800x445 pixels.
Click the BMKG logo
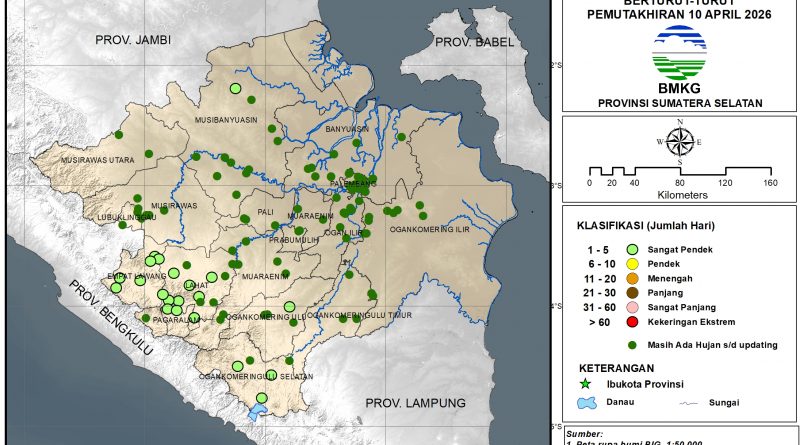tap(679, 53)
